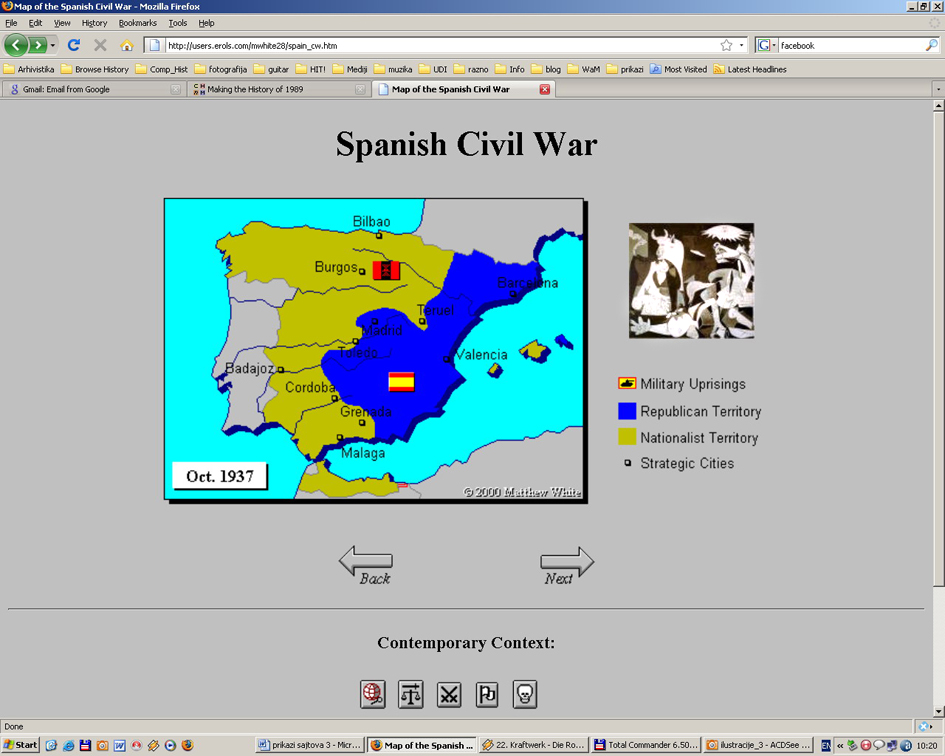945x756 pixels.
Task: Click the Back arrow below the map
Action: point(366,565)
